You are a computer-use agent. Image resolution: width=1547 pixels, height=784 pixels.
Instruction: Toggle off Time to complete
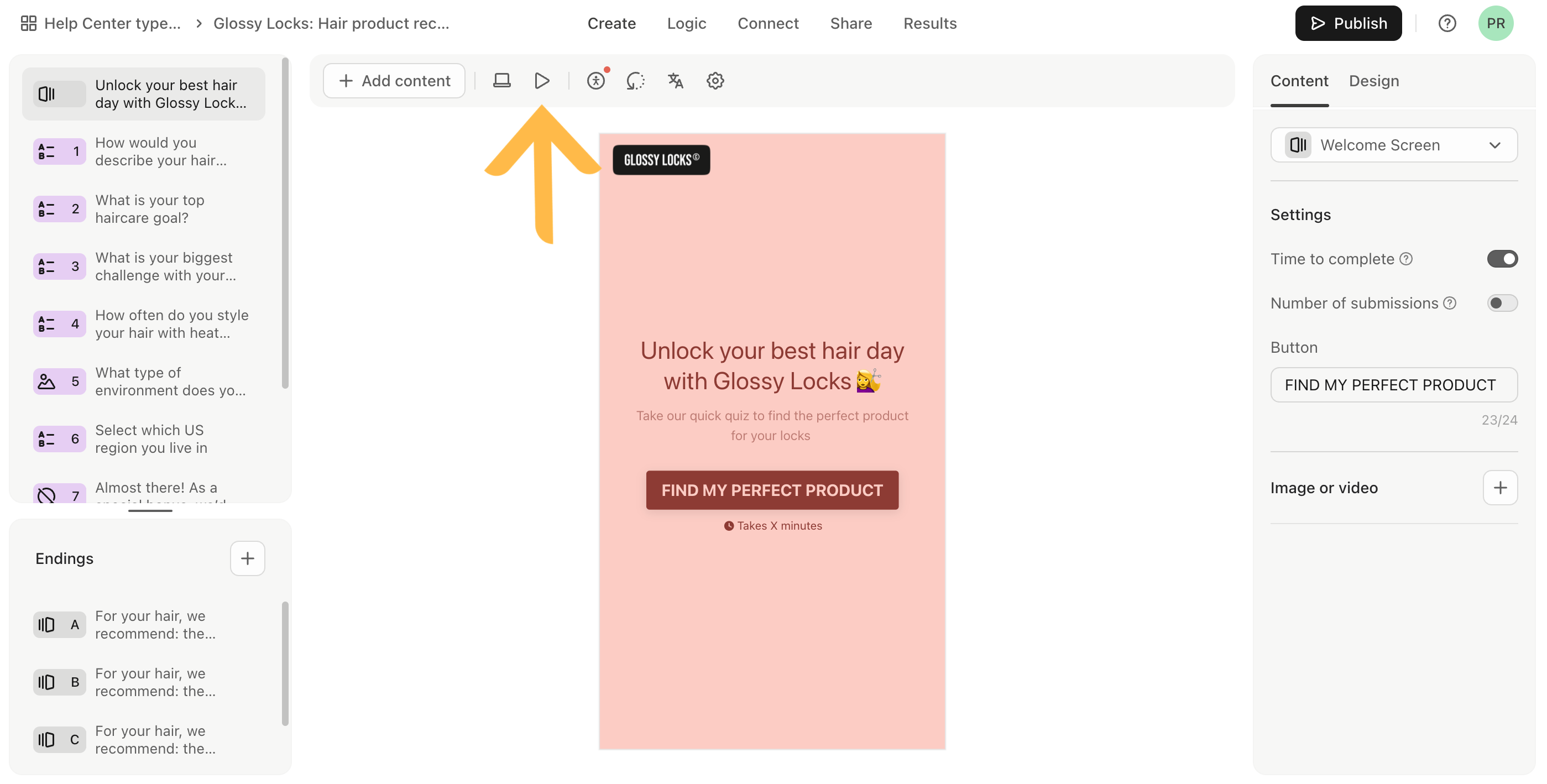(1502, 259)
